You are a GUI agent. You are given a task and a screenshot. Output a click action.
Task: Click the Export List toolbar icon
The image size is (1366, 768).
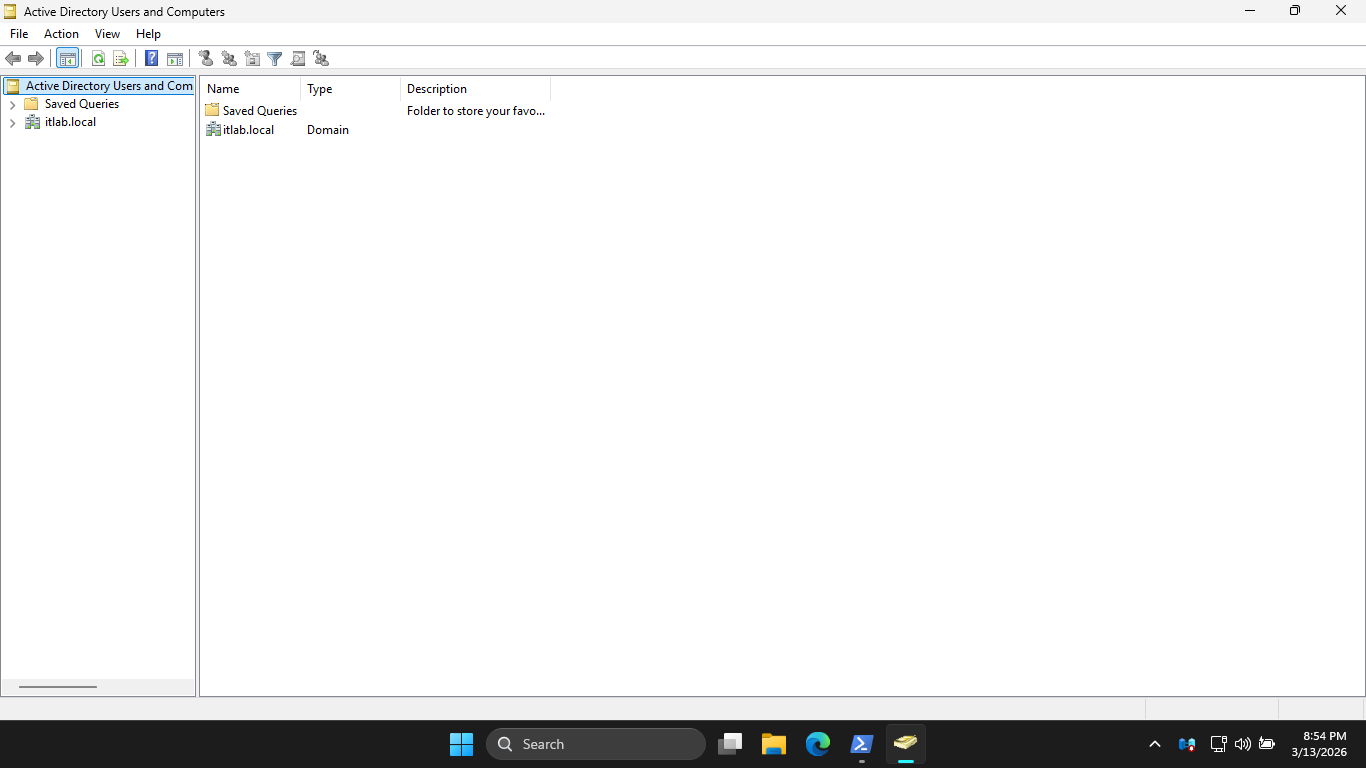click(x=121, y=59)
